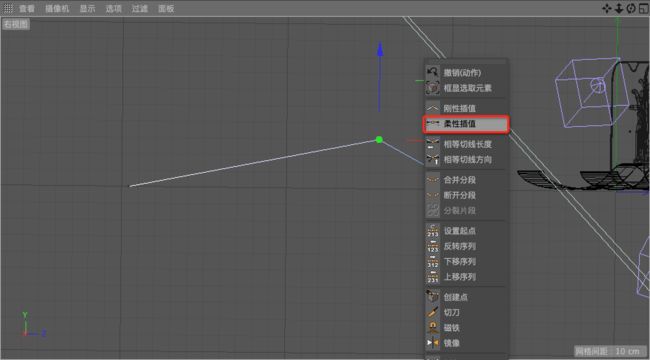Image resolution: width=650 pixels, height=360 pixels.
Task: Click the 框显选取元素 icon
Action: [433, 88]
